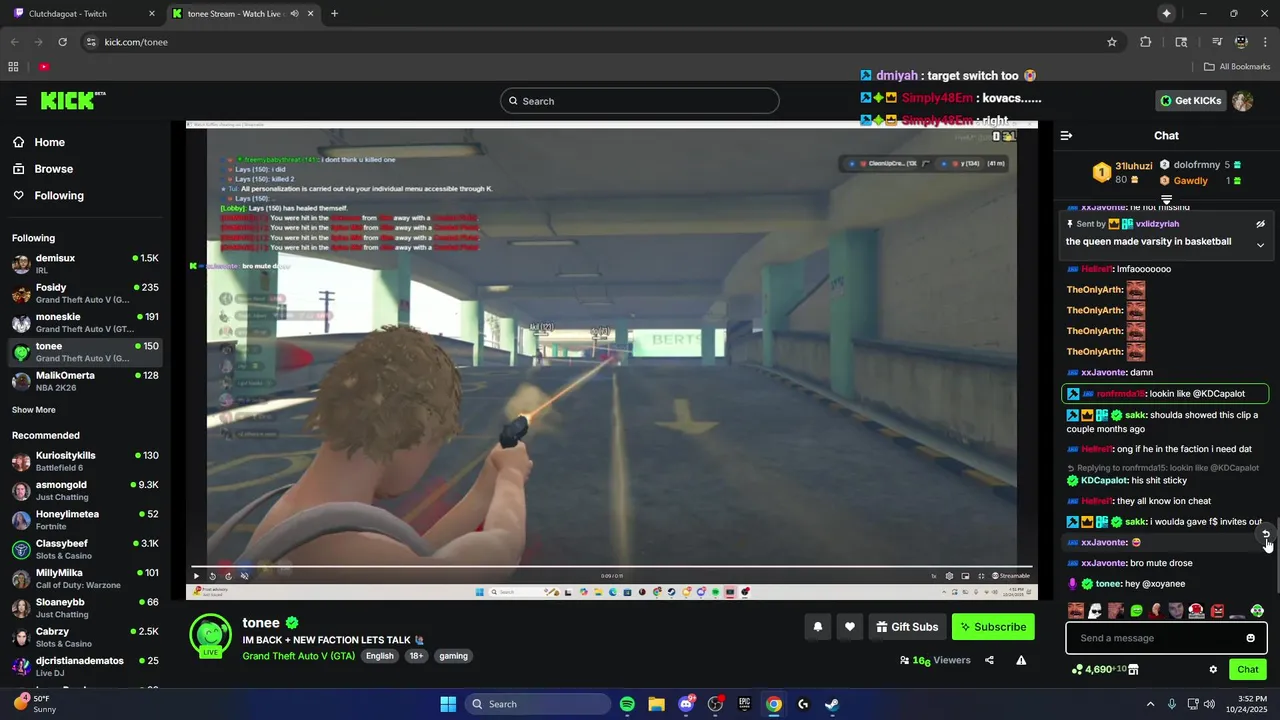
Task: Show hidden system tray icons
Action: click(1150, 704)
